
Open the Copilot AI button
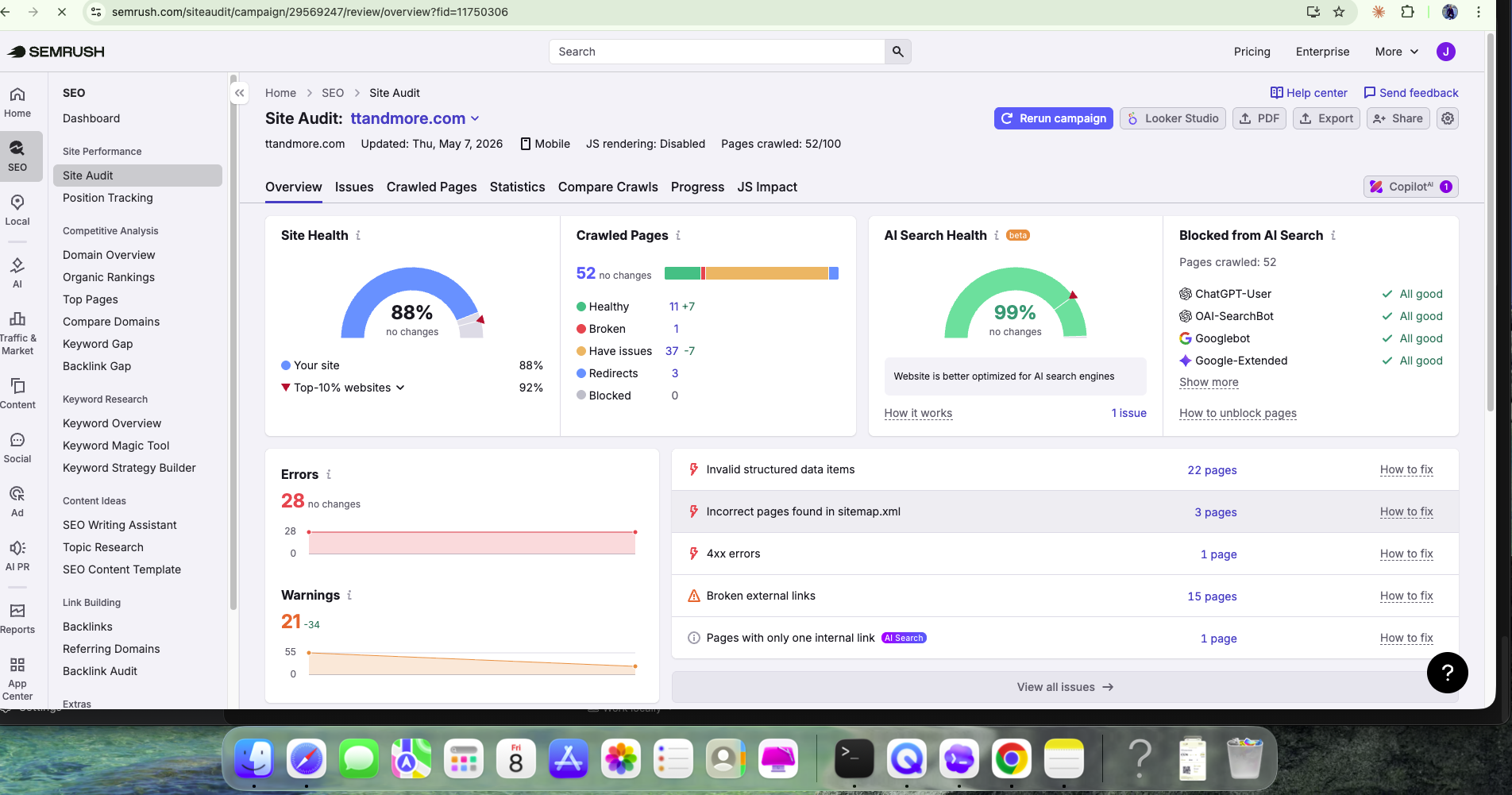1410,187
